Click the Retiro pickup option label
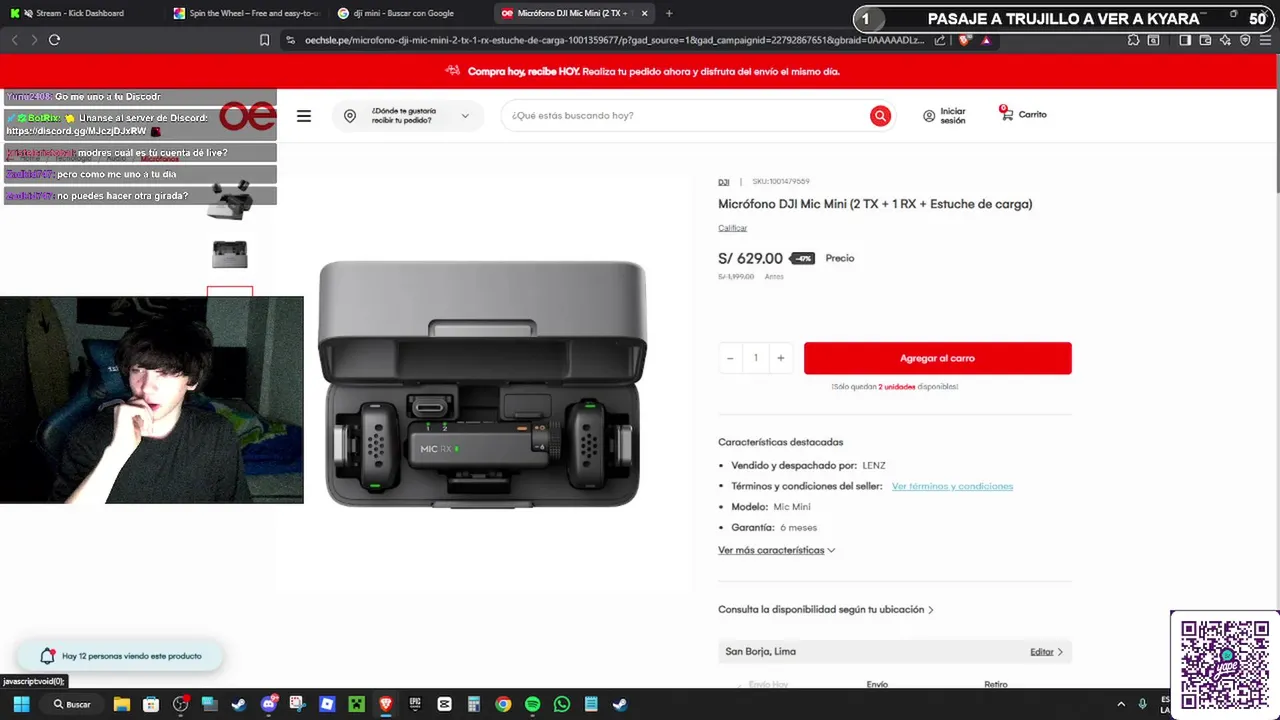 coord(995,685)
